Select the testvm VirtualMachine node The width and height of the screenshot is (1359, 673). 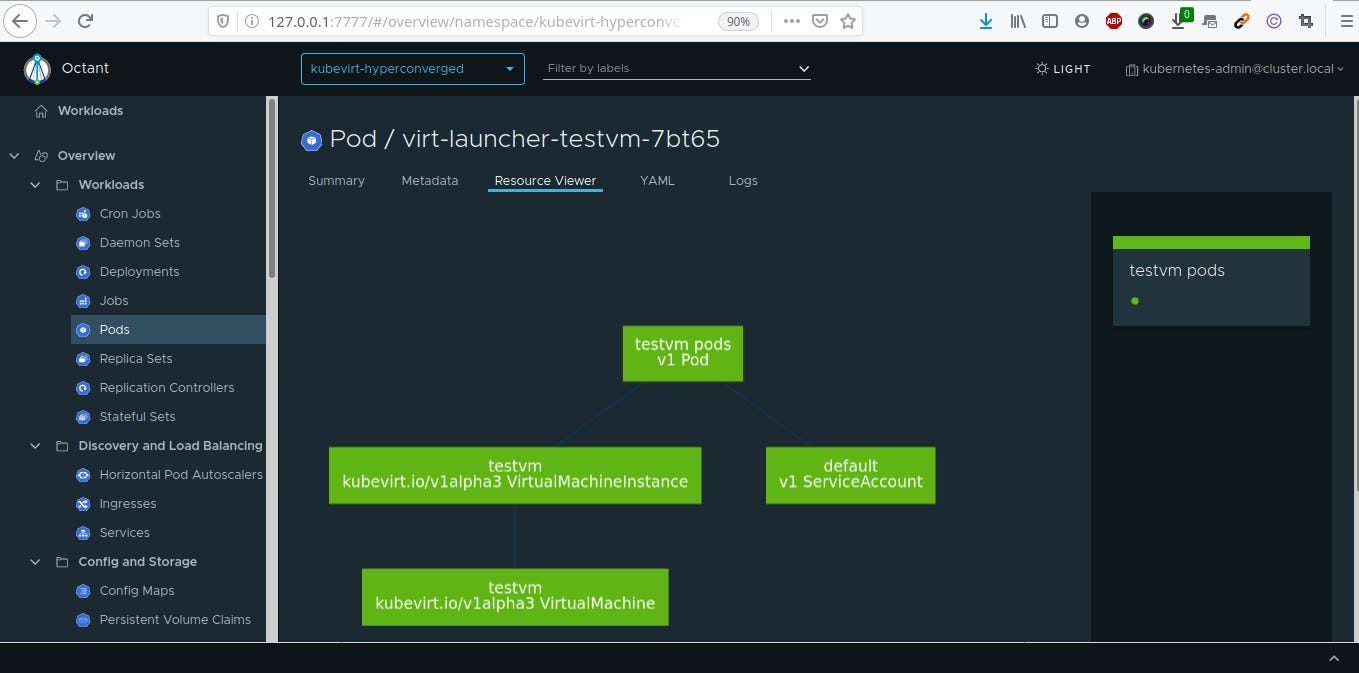click(x=515, y=597)
